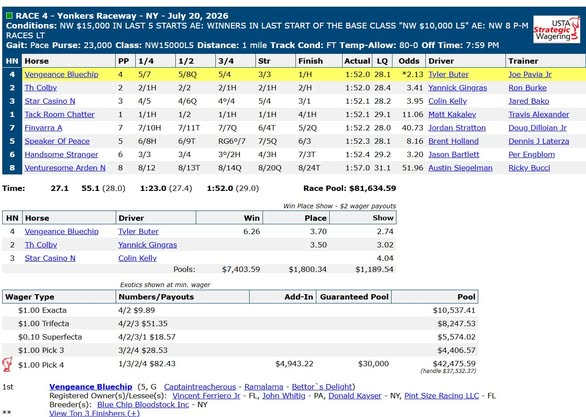Click Pick 4 add-in $4,943.22
The height and width of the screenshot is (417, 586).
coord(294,364)
